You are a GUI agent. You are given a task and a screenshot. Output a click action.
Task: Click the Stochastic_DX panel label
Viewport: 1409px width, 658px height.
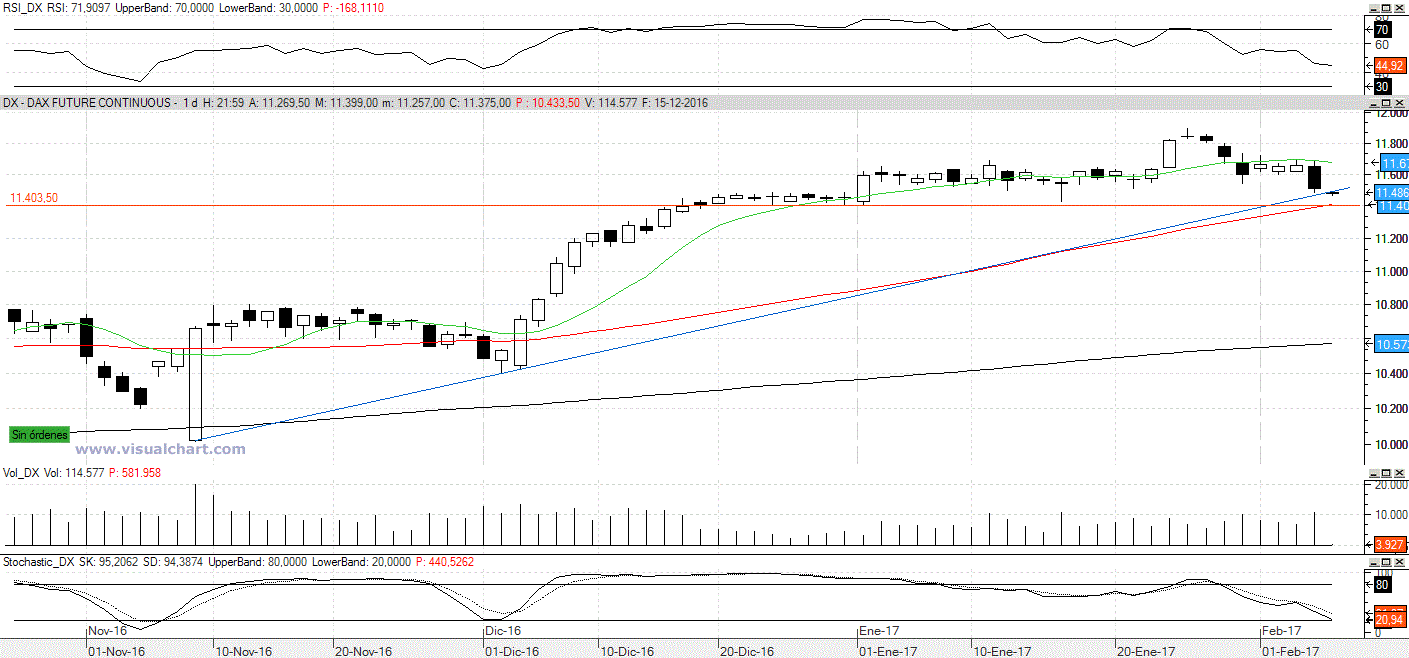(x=39, y=562)
